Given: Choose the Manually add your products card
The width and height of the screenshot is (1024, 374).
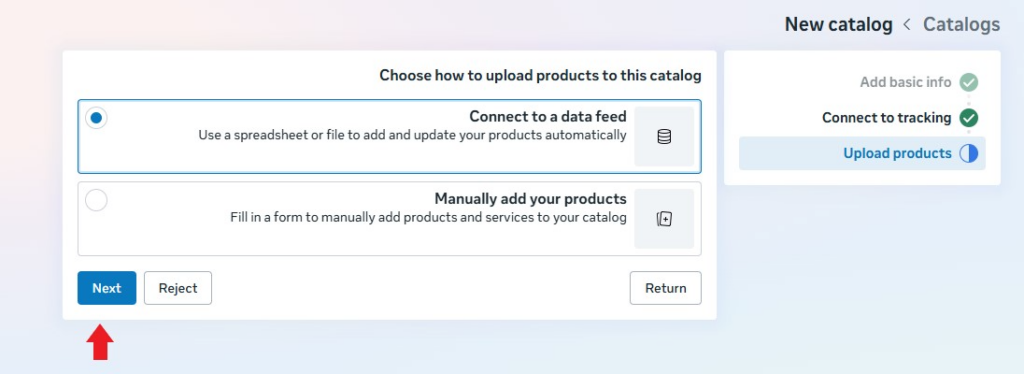Looking at the screenshot, I should (x=389, y=219).
